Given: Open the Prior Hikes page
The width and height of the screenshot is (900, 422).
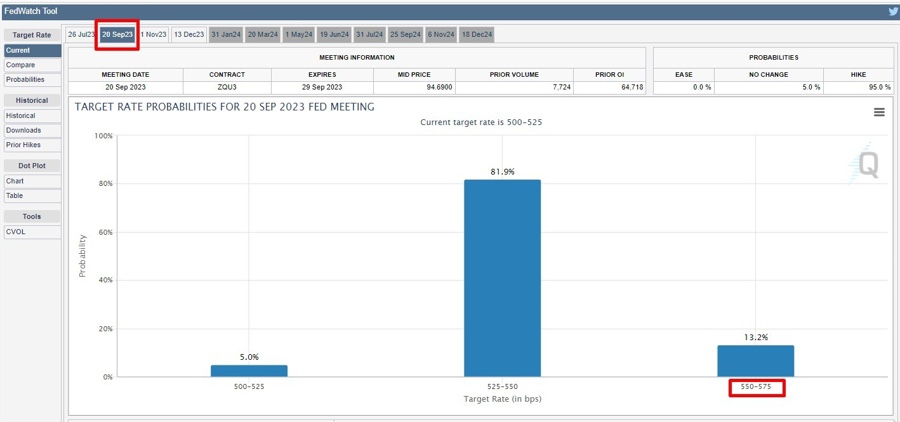Looking at the screenshot, I should [24, 145].
